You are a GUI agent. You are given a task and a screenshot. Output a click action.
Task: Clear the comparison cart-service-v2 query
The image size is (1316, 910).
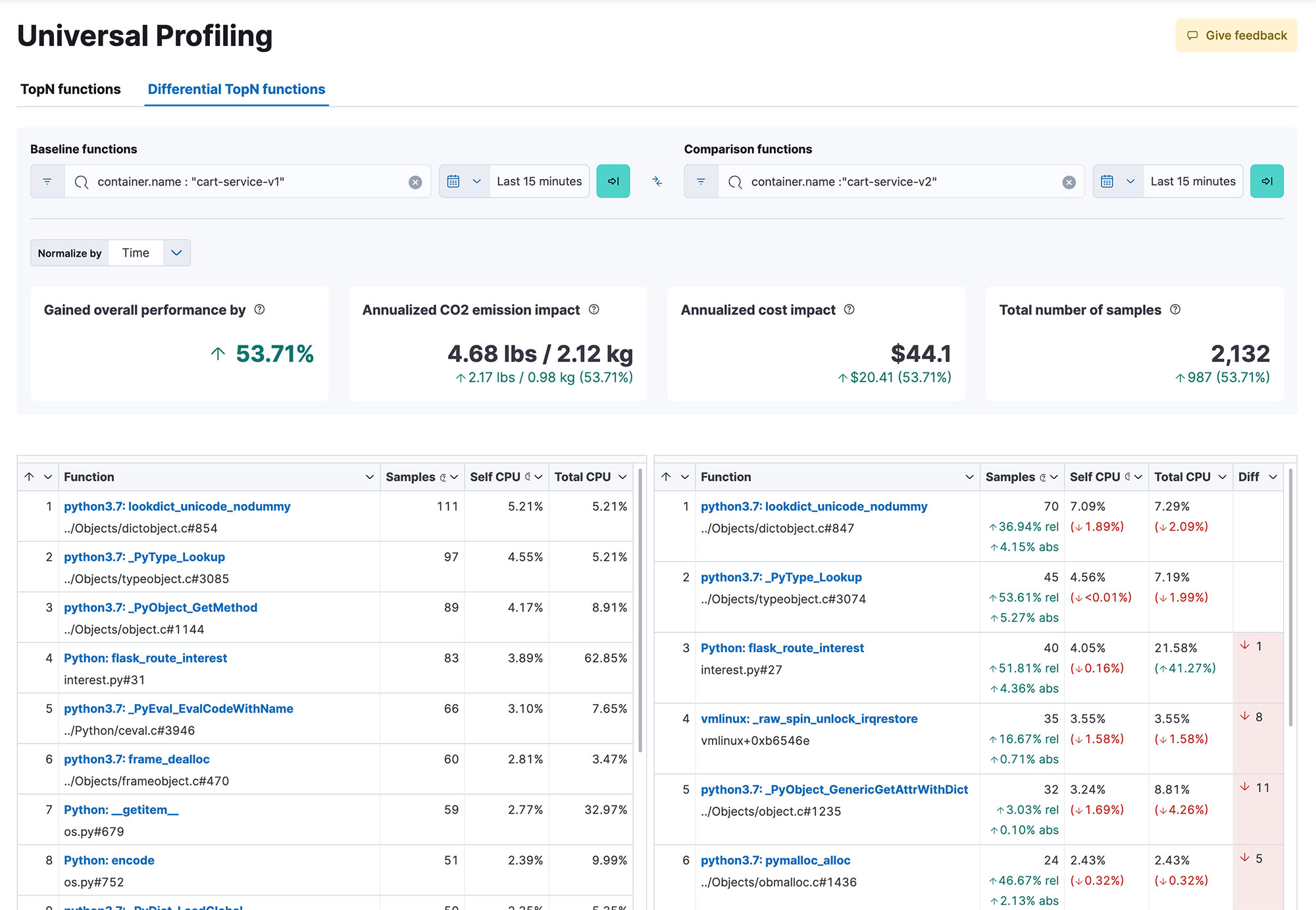1069,182
